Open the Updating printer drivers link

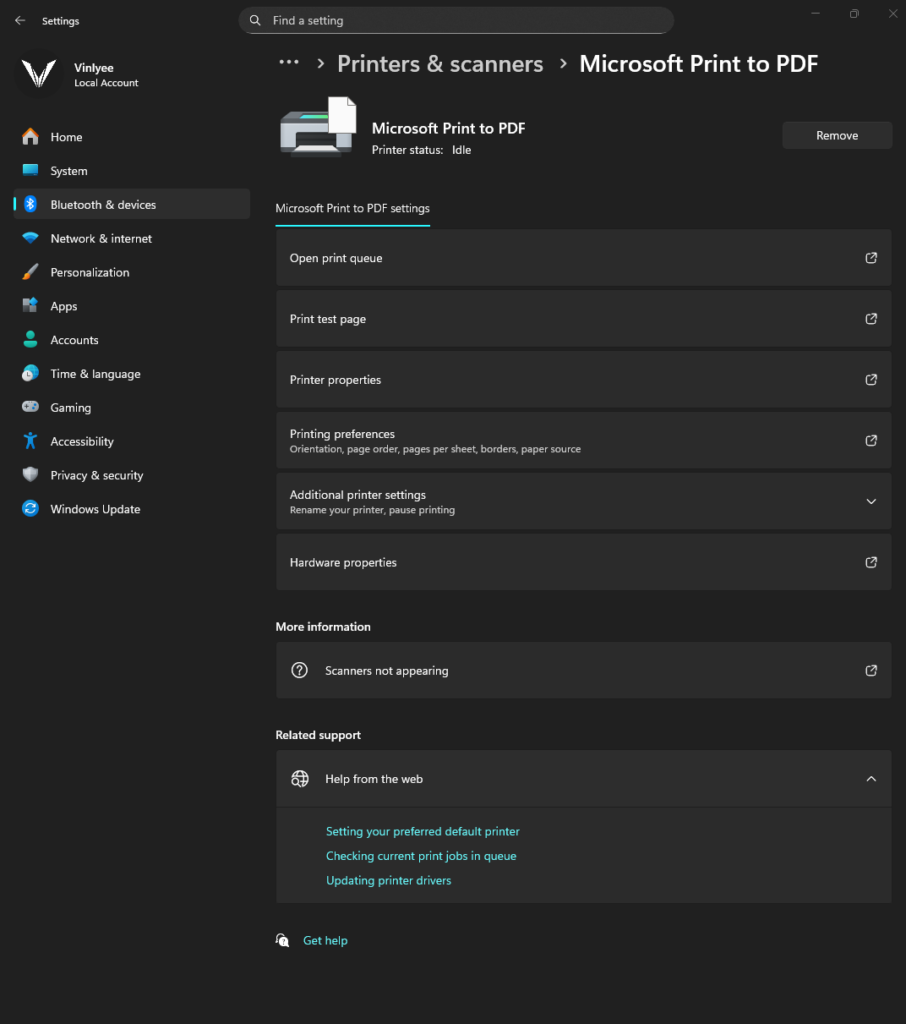pyautogui.click(x=388, y=881)
